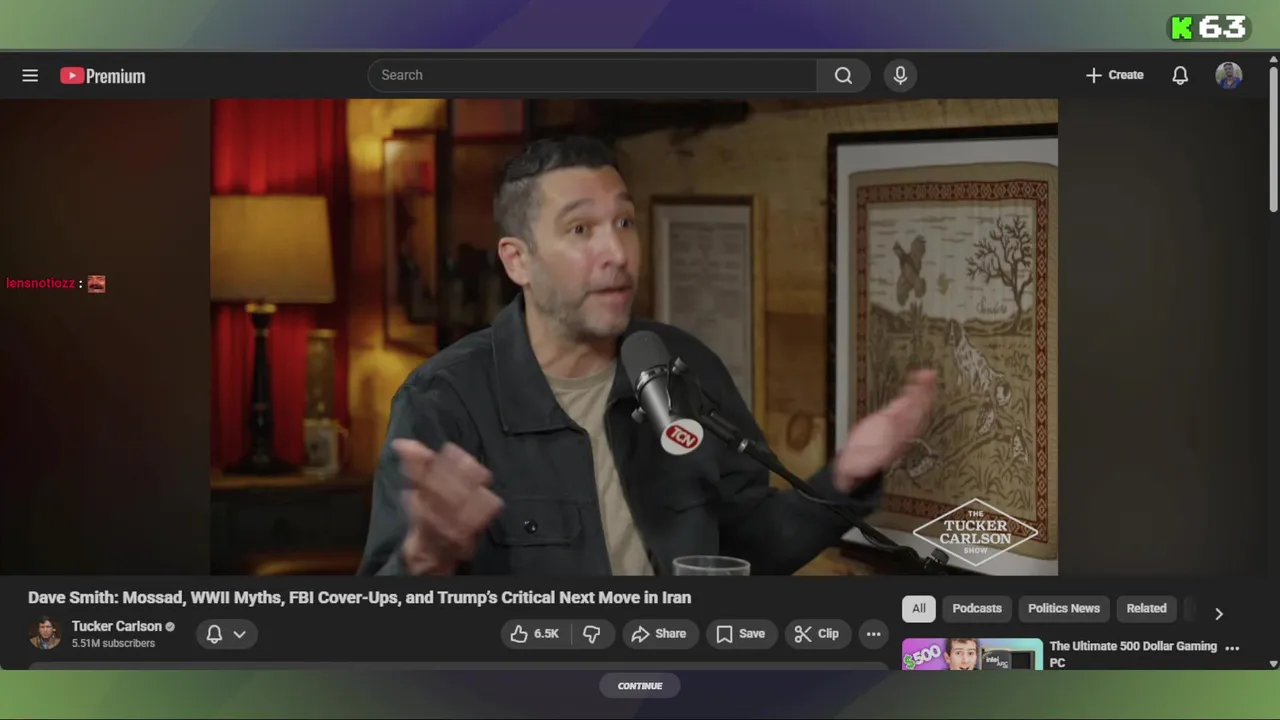Show more filter chips with right arrow
This screenshot has height=720, width=1280.
[x=1218, y=613]
